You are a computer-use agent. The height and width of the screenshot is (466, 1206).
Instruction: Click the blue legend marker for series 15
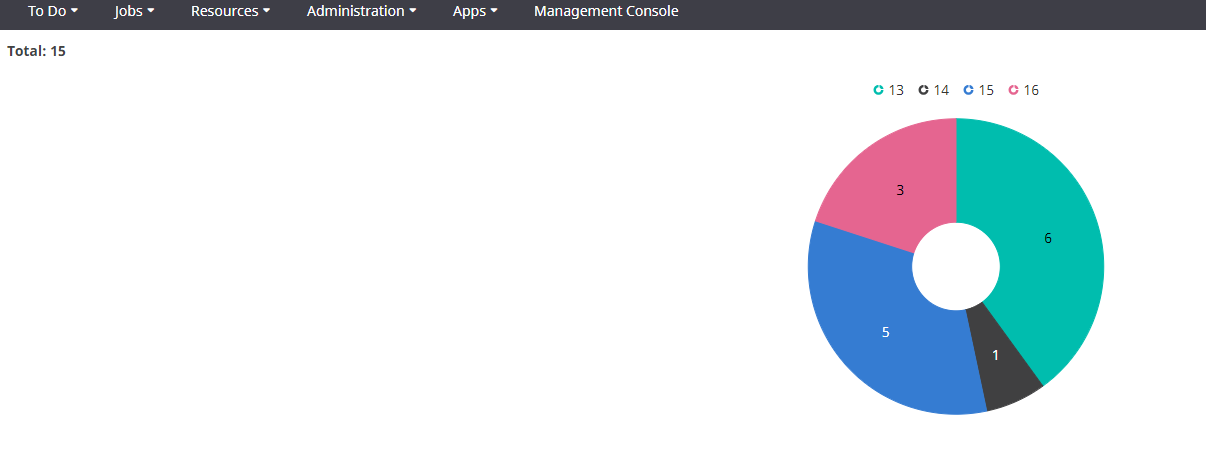[x=968, y=90]
